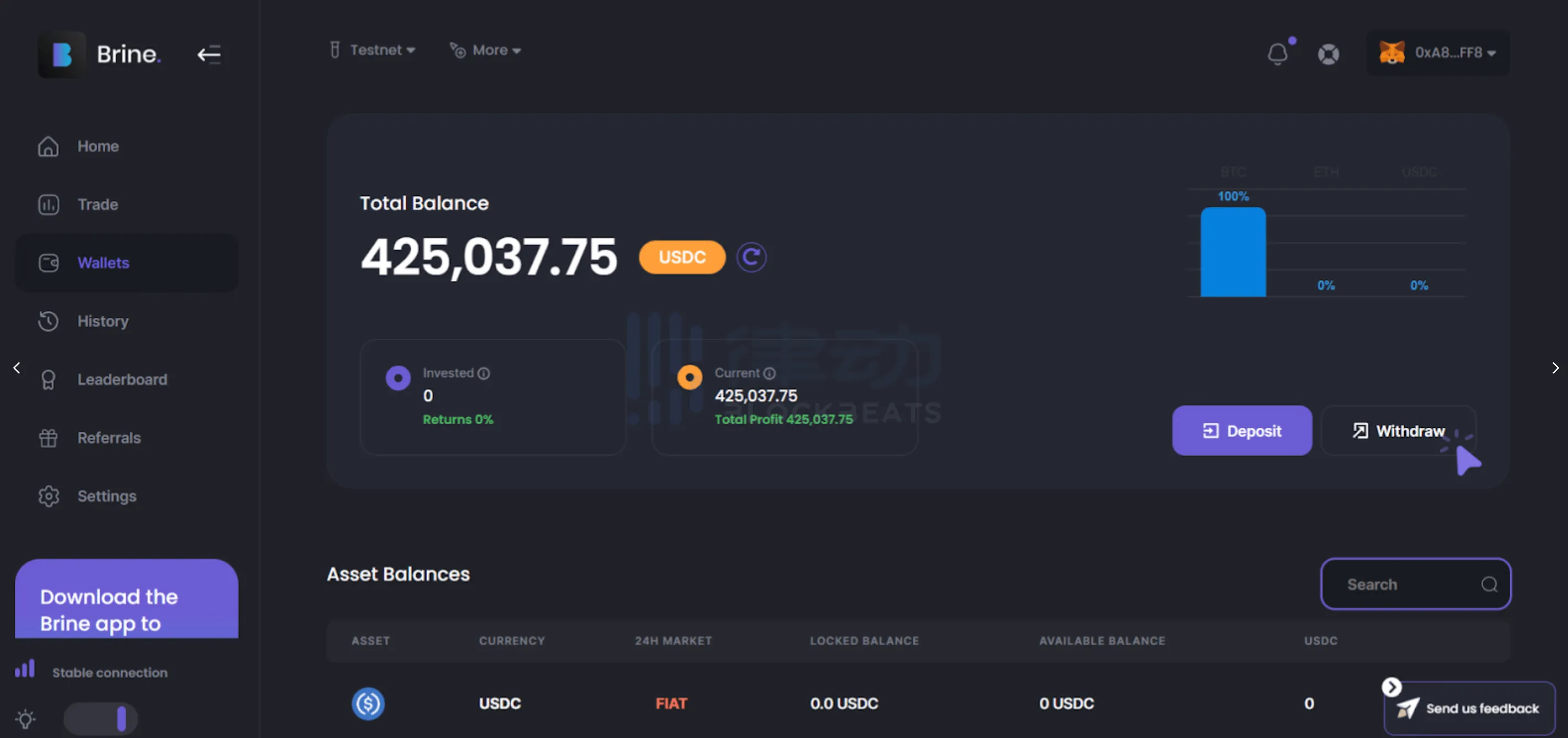Click the light mode bulb icon
The image size is (1568, 738).
tap(25, 719)
